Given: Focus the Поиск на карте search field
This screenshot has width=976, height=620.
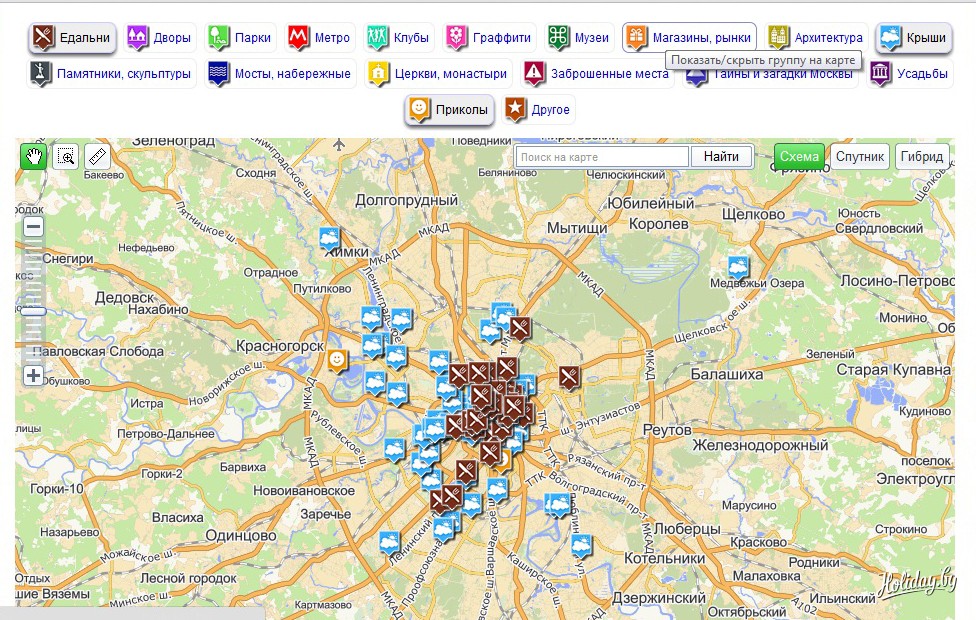Looking at the screenshot, I should pos(603,157).
